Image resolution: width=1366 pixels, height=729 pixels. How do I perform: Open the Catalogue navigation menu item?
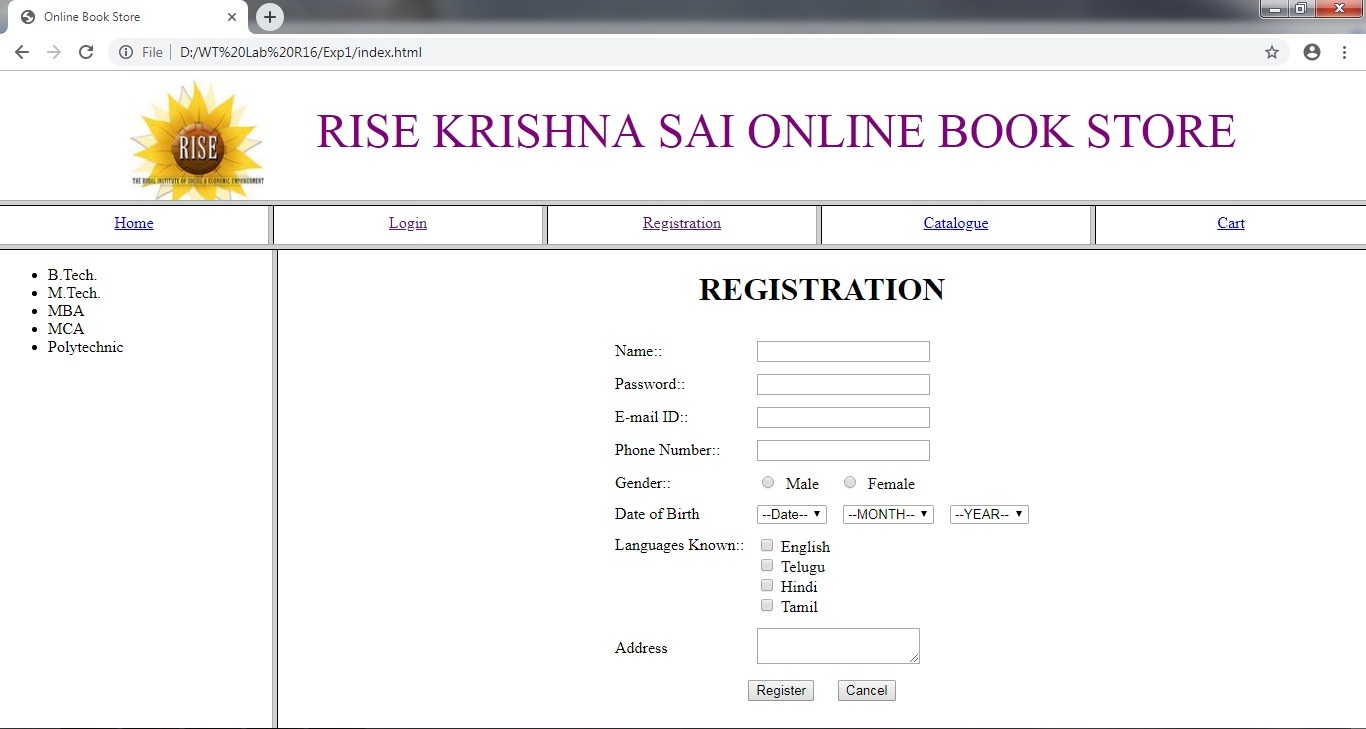(954, 223)
